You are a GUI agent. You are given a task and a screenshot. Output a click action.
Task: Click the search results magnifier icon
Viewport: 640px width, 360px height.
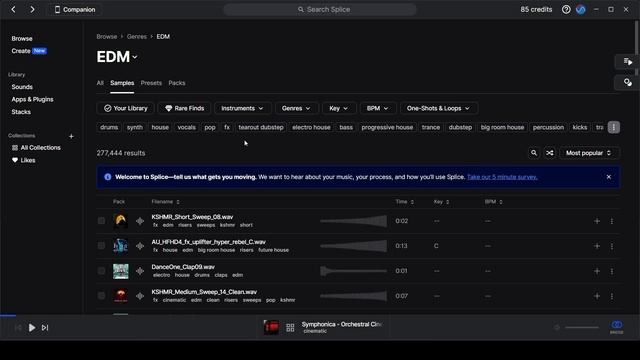(x=533, y=153)
